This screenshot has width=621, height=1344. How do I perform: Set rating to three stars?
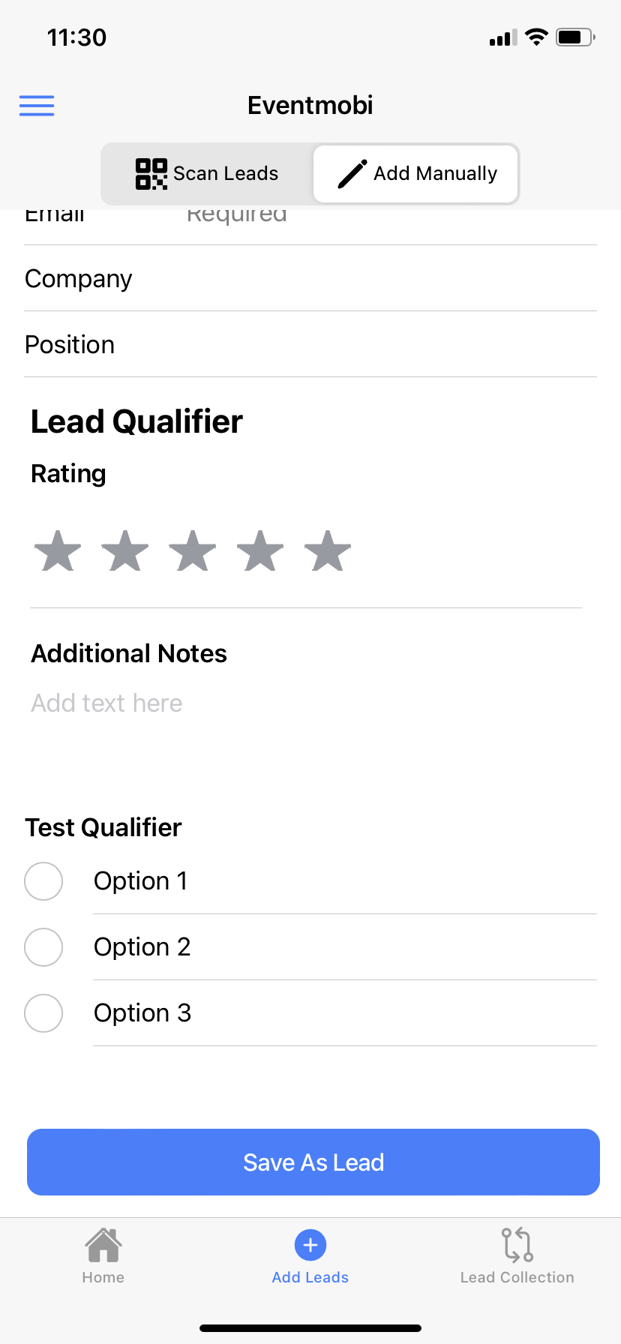click(x=192, y=550)
